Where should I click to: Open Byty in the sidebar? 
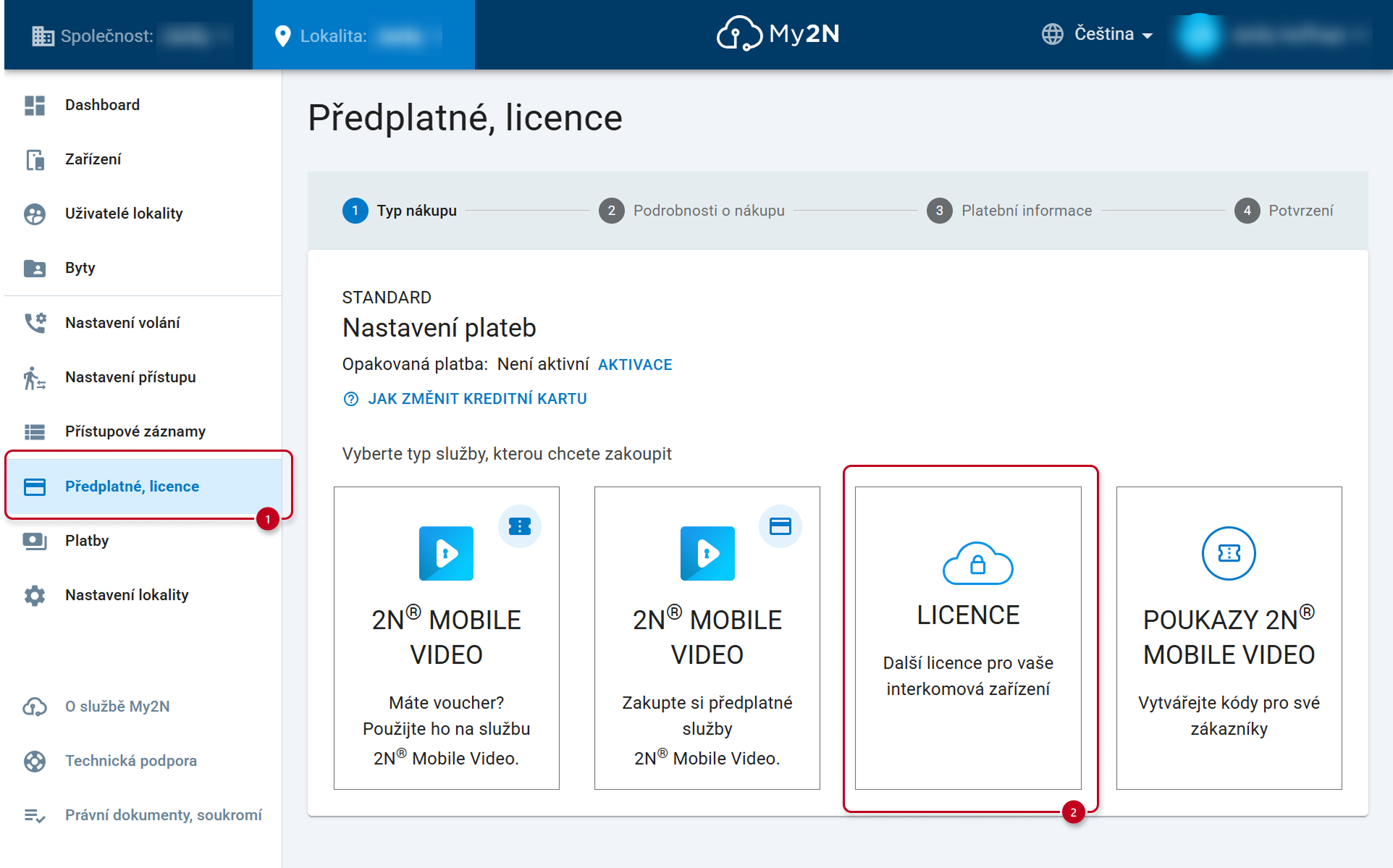click(143, 268)
